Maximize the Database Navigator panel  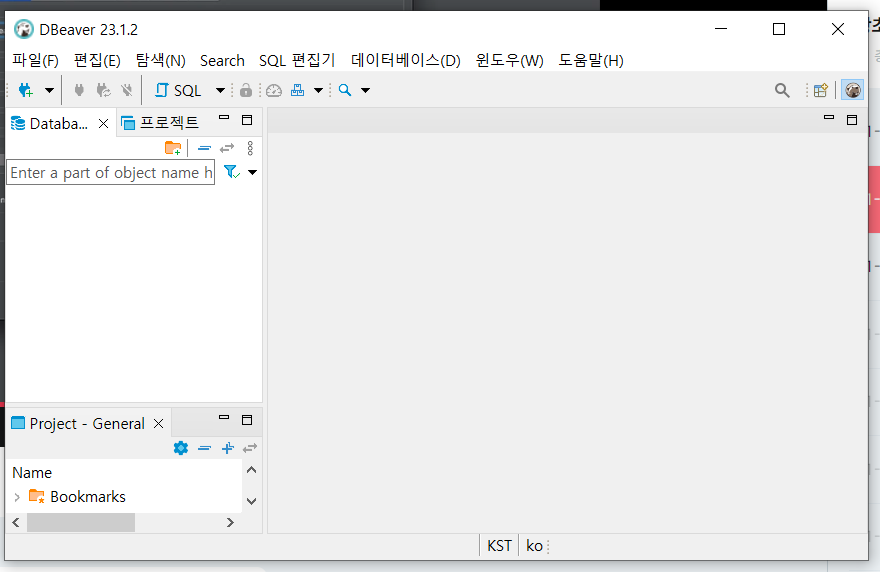click(247, 120)
